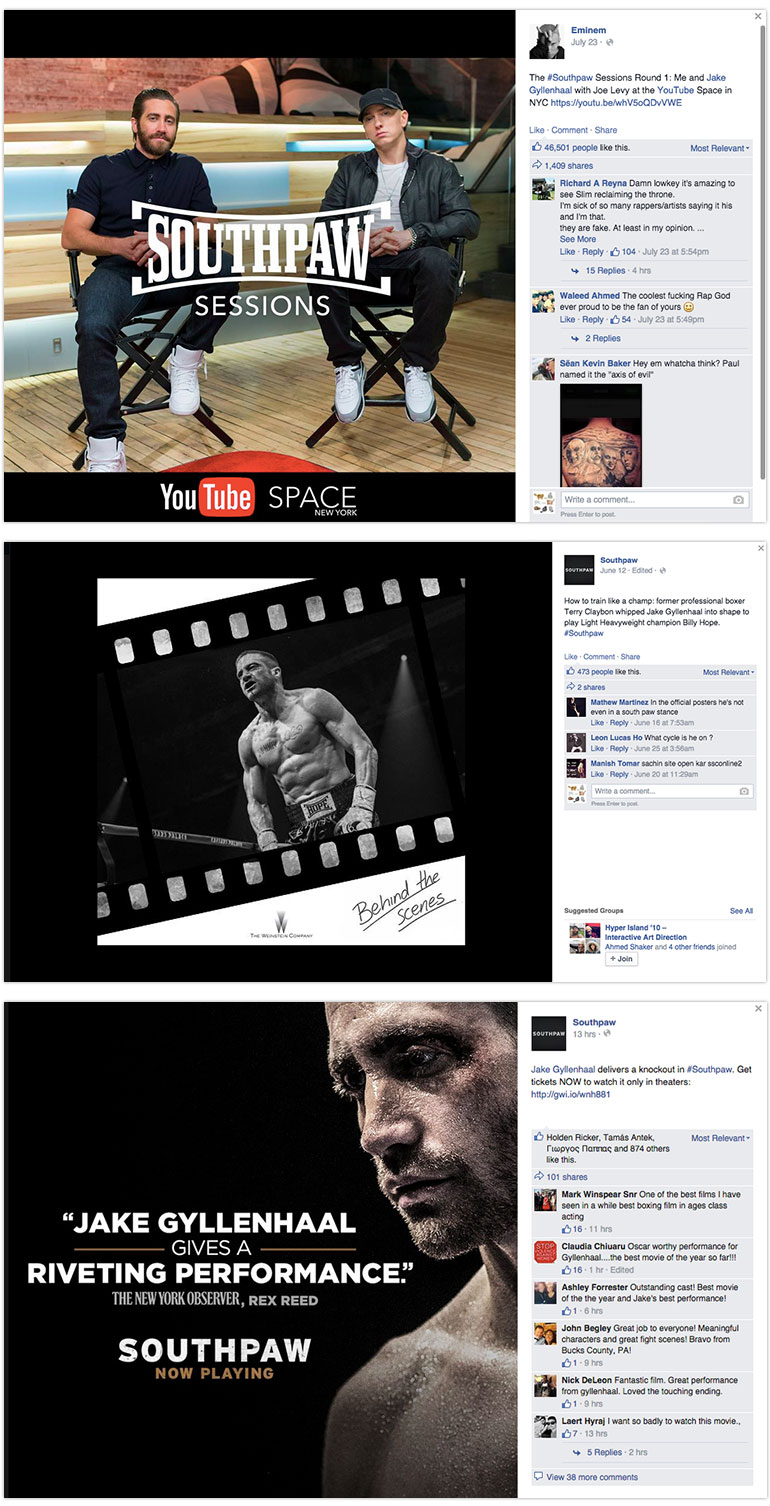
Task: Join the Hyper Island '10 group
Action: (x=621, y=959)
